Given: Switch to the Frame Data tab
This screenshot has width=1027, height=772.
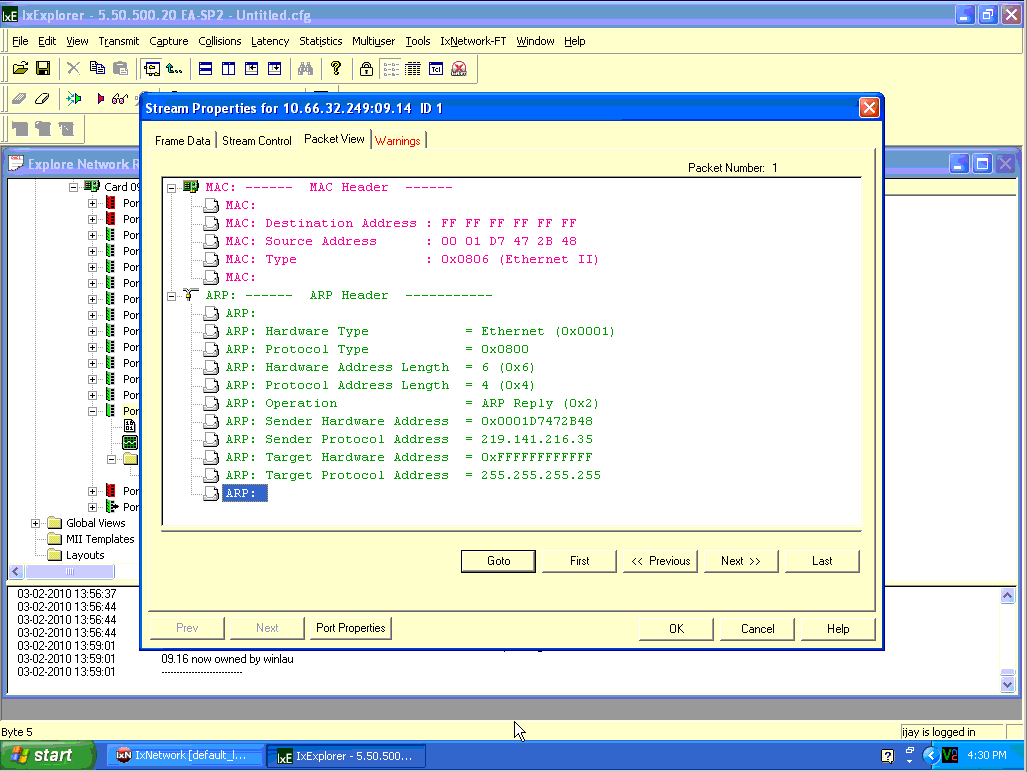Looking at the screenshot, I should coord(183,141).
